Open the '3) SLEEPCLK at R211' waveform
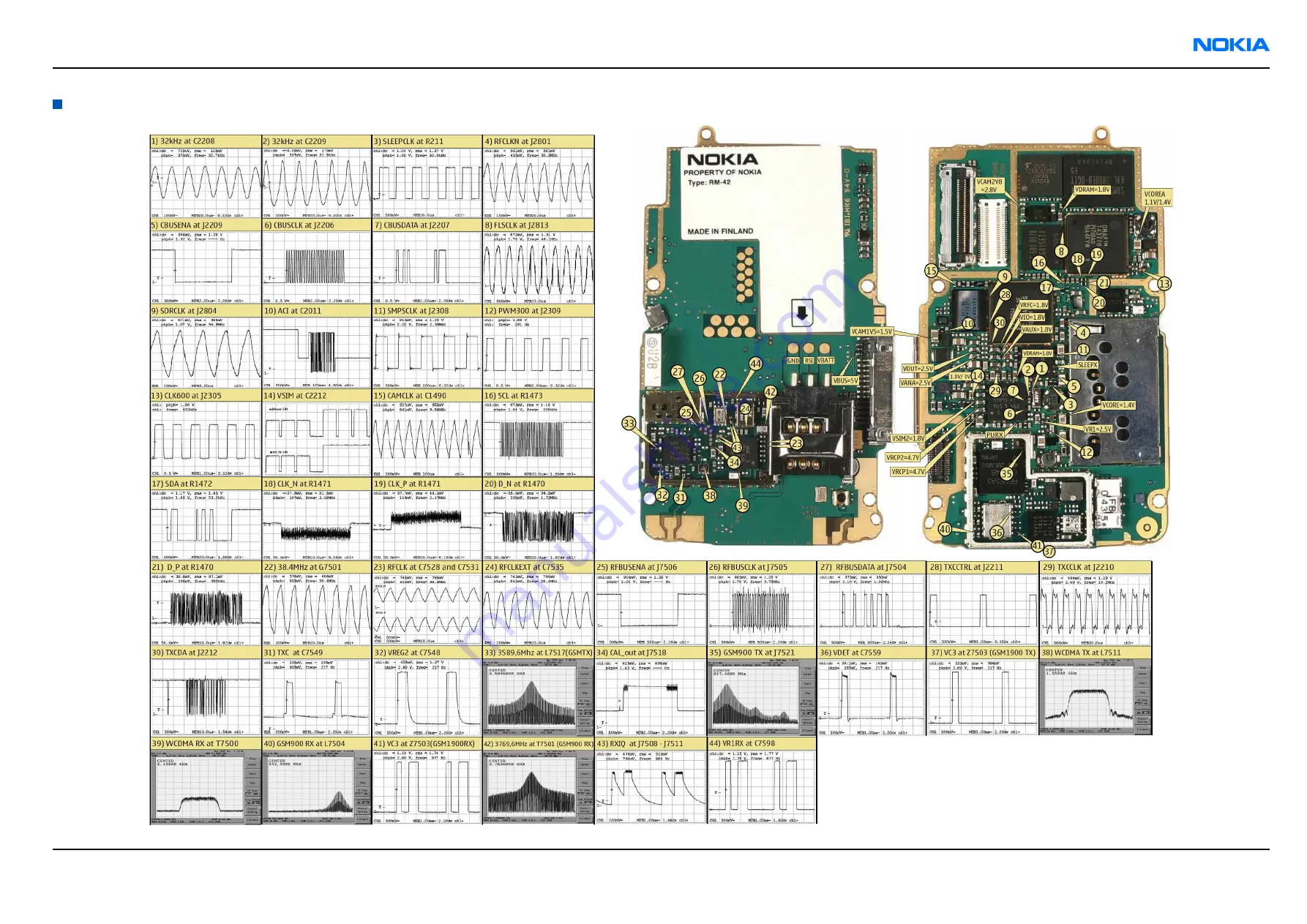This screenshot has height=924, width=1307. tap(427, 183)
